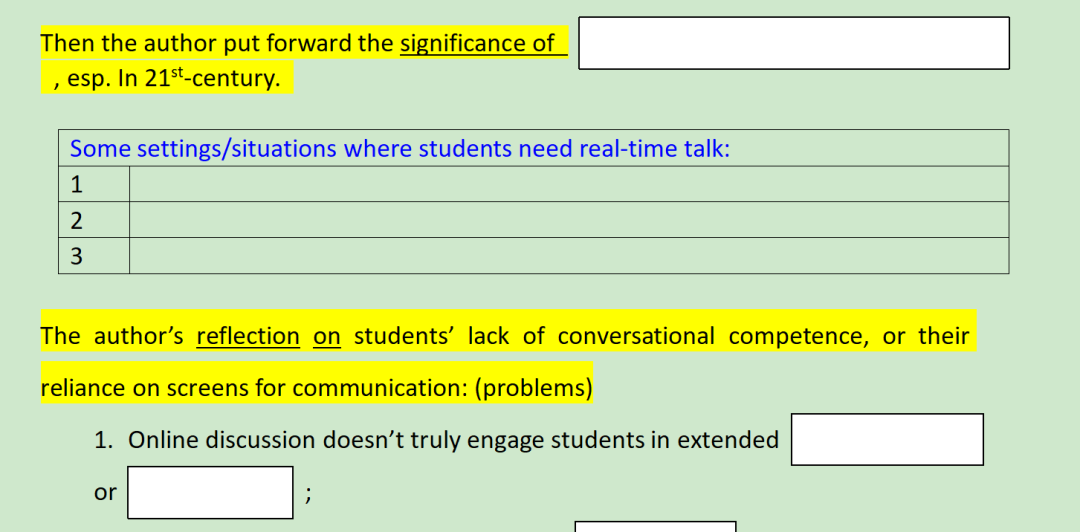Screen dimensions: 1080x532
Task: Click the highlighted text "esp. In 21st-century"
Action: point(174,78)
